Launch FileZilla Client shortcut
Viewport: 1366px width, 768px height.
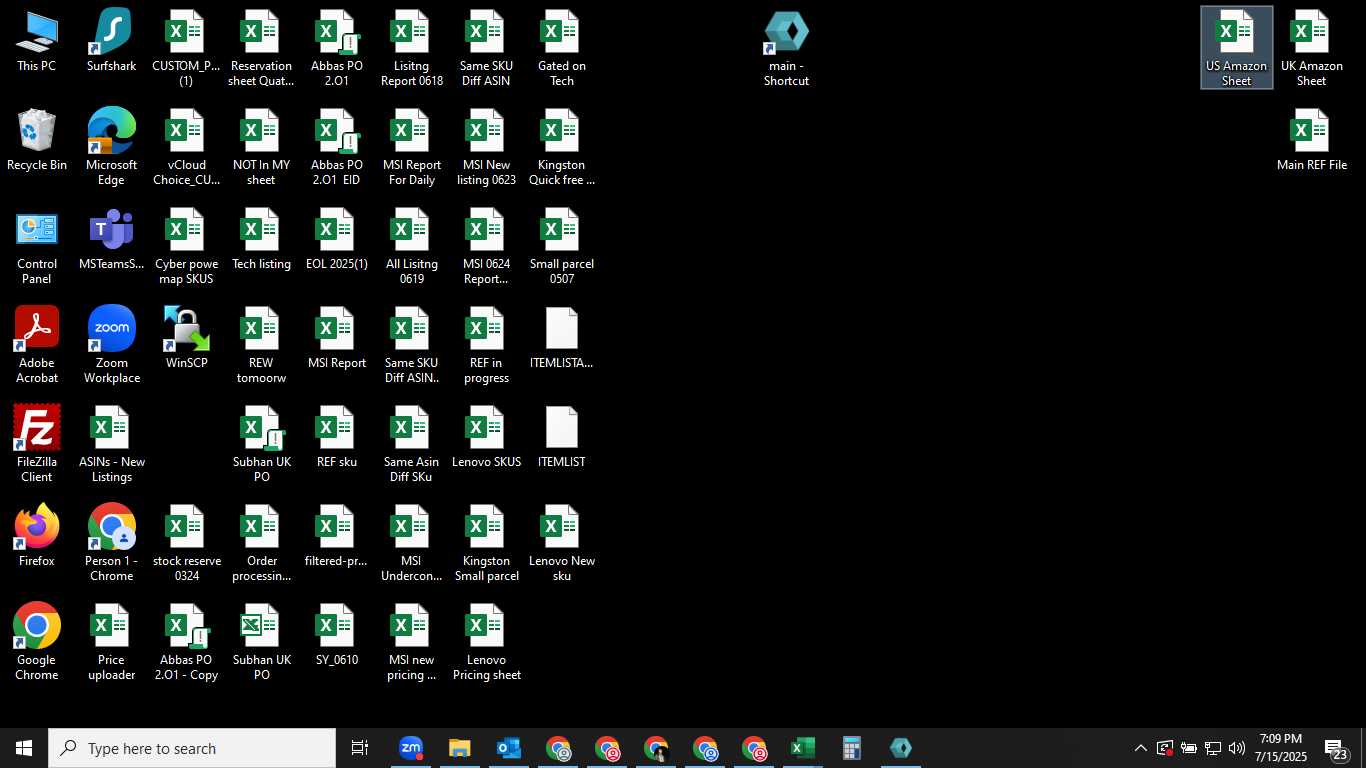pos(37,445)
